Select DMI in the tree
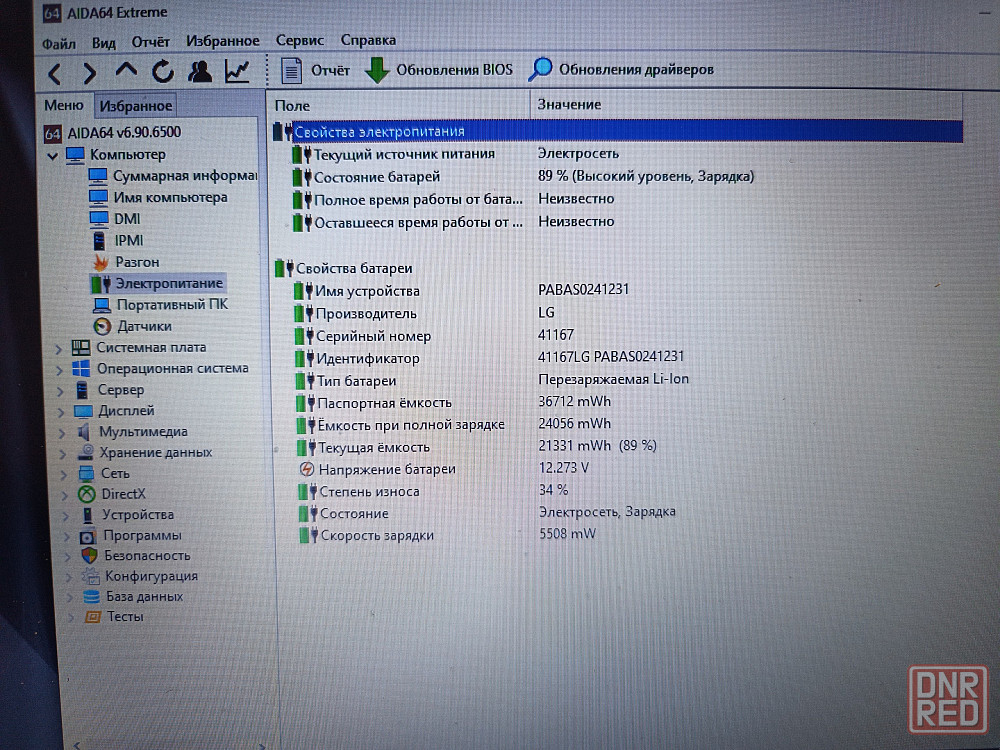This screenshot has height=750, width=1000. (x=127, y=219)
